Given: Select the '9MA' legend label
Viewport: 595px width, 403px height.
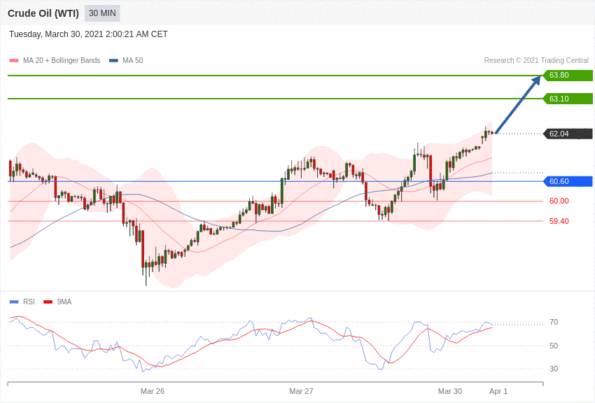Looking at the screenshot, I should 64,302.
